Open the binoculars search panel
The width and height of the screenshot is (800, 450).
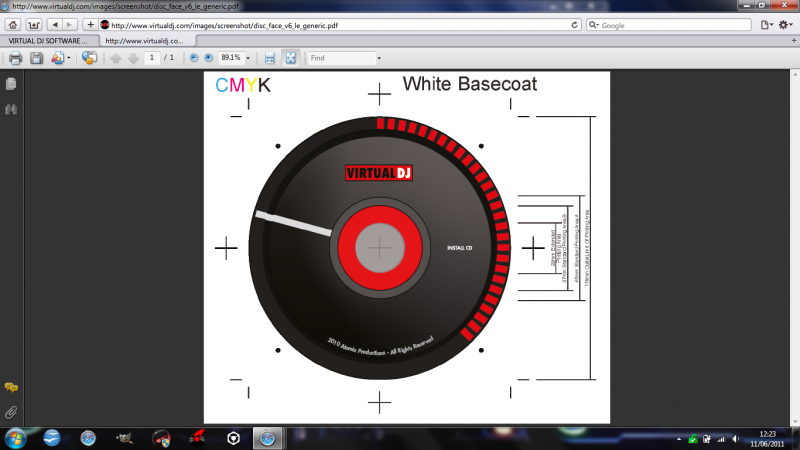(11, 109)
